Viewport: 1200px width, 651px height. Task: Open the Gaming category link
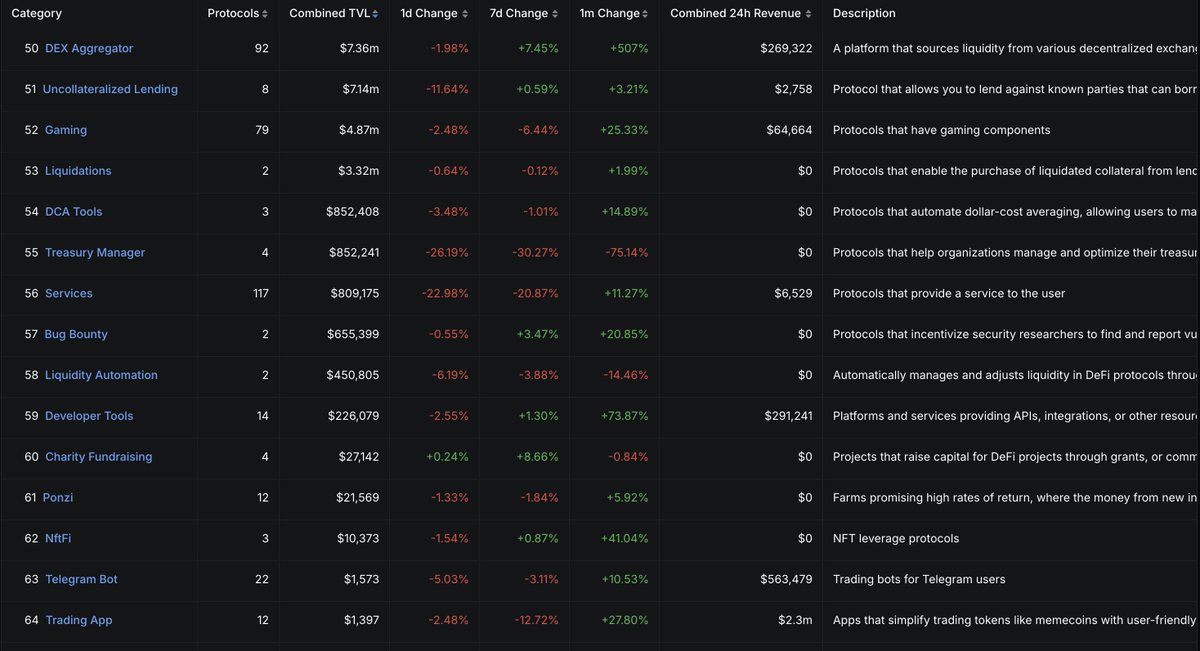tap(66, 130)
